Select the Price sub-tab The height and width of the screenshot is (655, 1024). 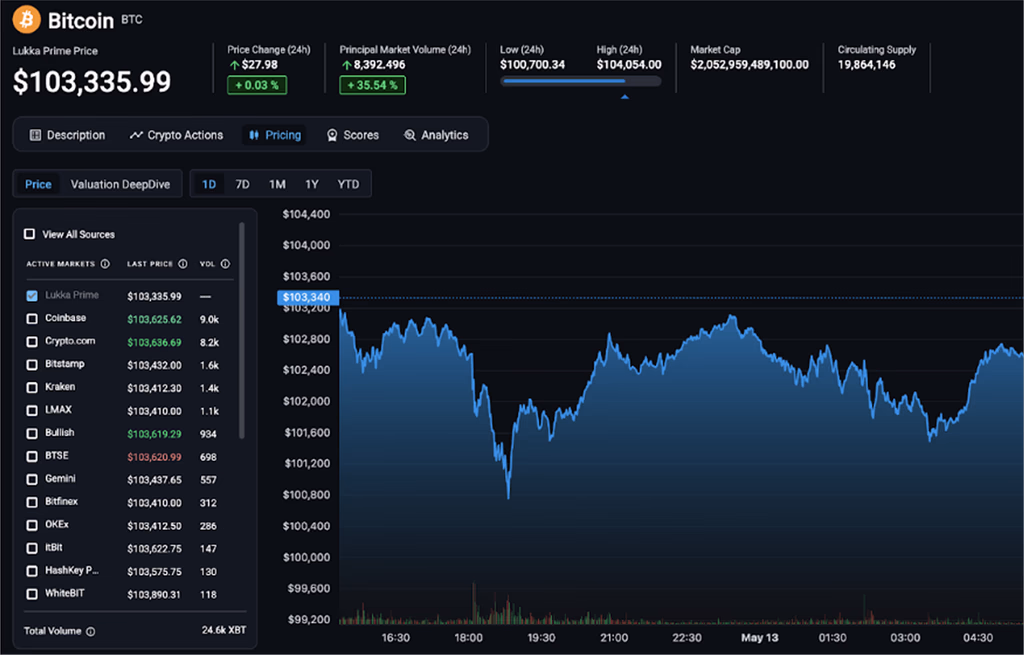38,184
